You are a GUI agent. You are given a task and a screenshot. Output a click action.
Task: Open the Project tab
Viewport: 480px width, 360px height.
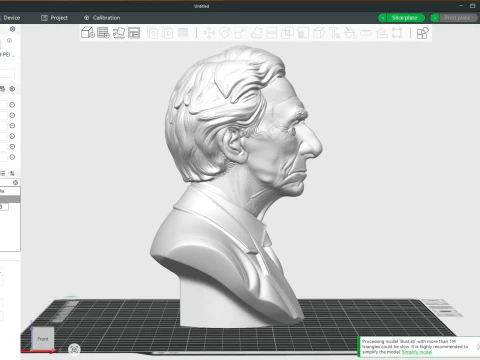pos(54,18)
